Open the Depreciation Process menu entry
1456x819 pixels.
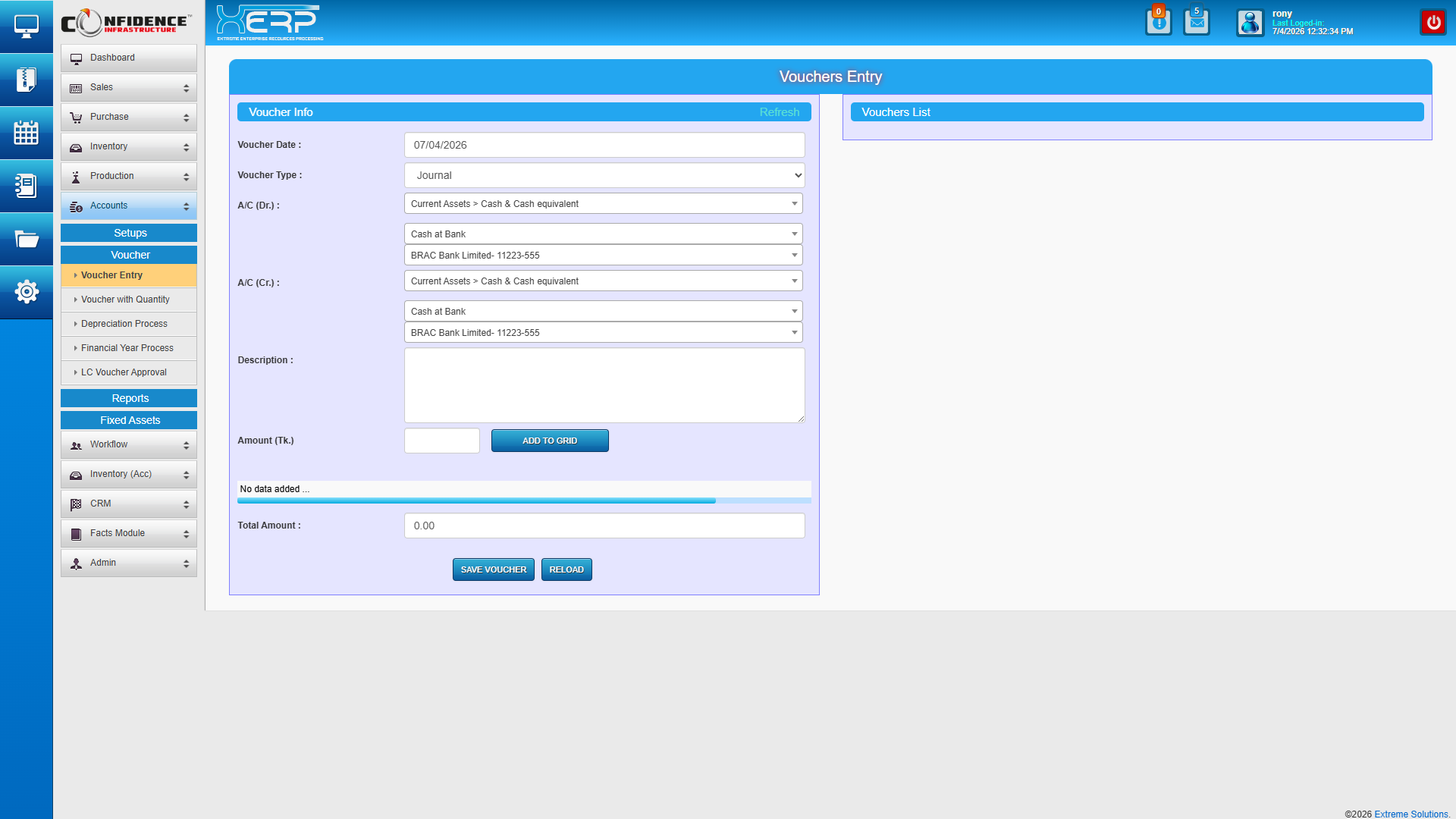[128, 324]
